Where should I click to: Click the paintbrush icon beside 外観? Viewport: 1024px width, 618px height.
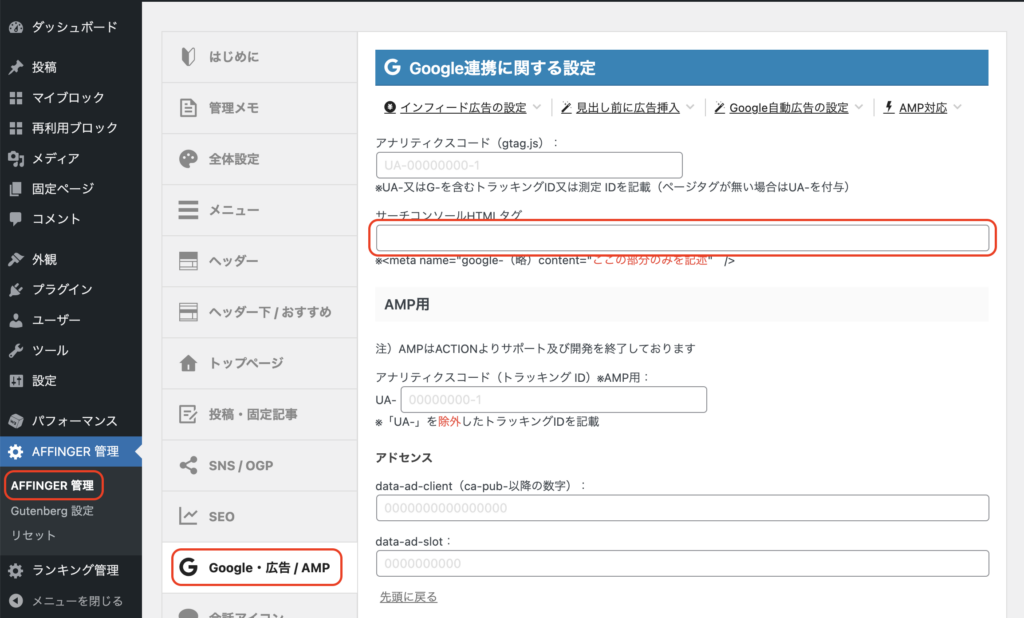click(x=16, y=259)
